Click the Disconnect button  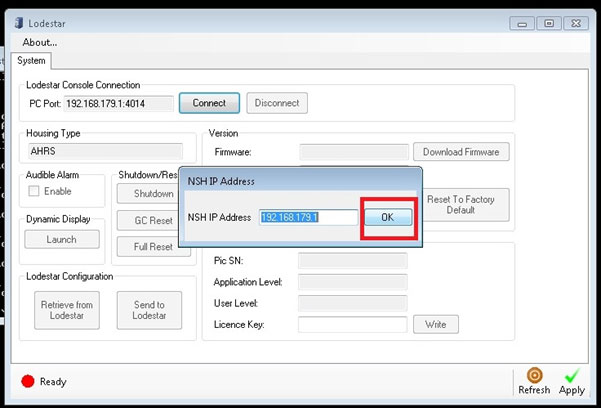click(277, 103)
